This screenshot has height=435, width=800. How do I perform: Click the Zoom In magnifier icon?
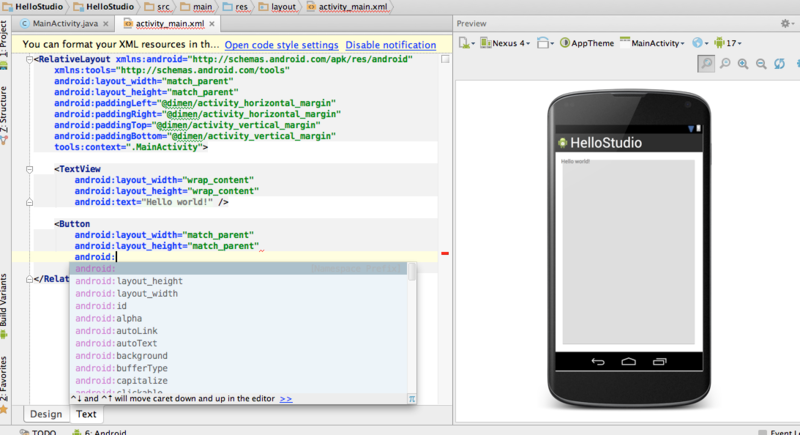[x=743, y=64]
